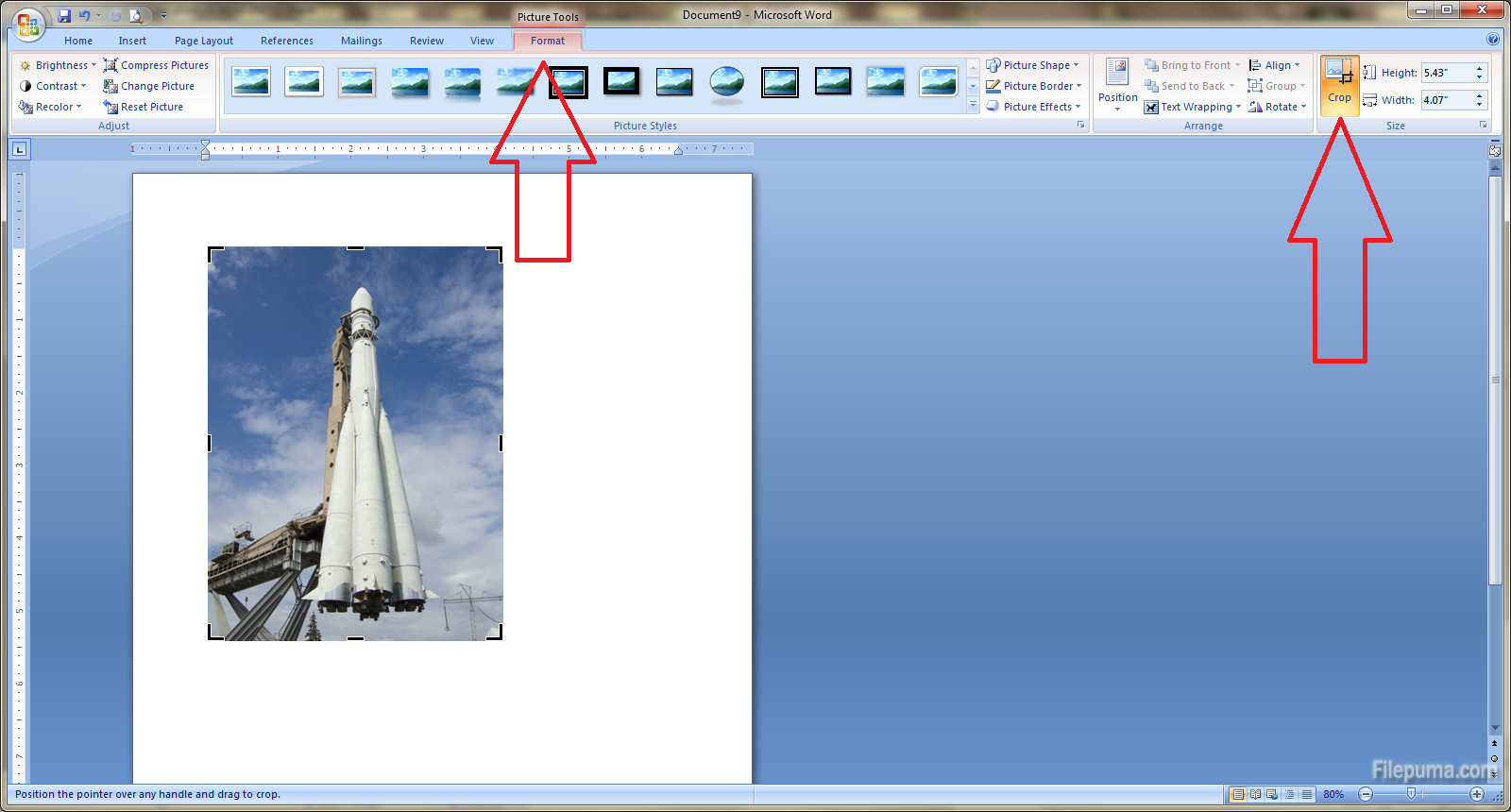
Task: Save document with Quick Access Save icon
Action: 64,15
